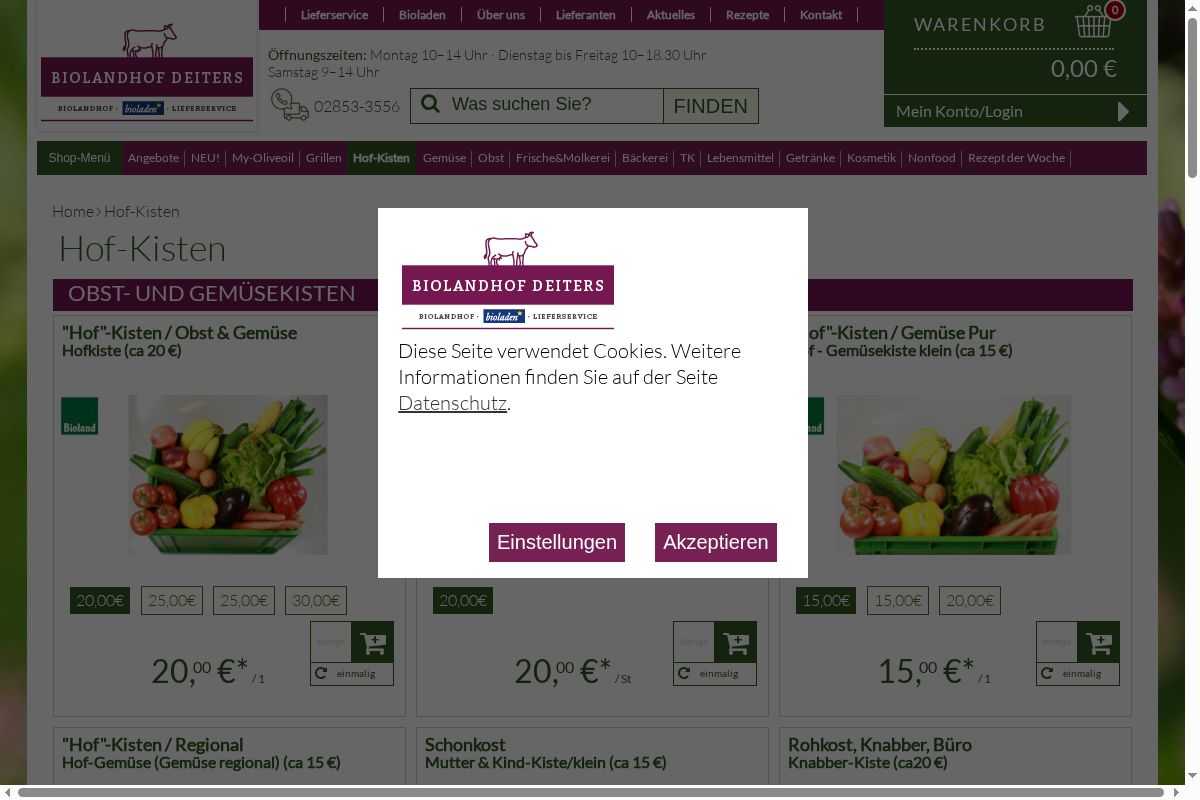Click the Bioland badge on the Hofkiste product
The image size is (1200, 800).
point(80,416)
